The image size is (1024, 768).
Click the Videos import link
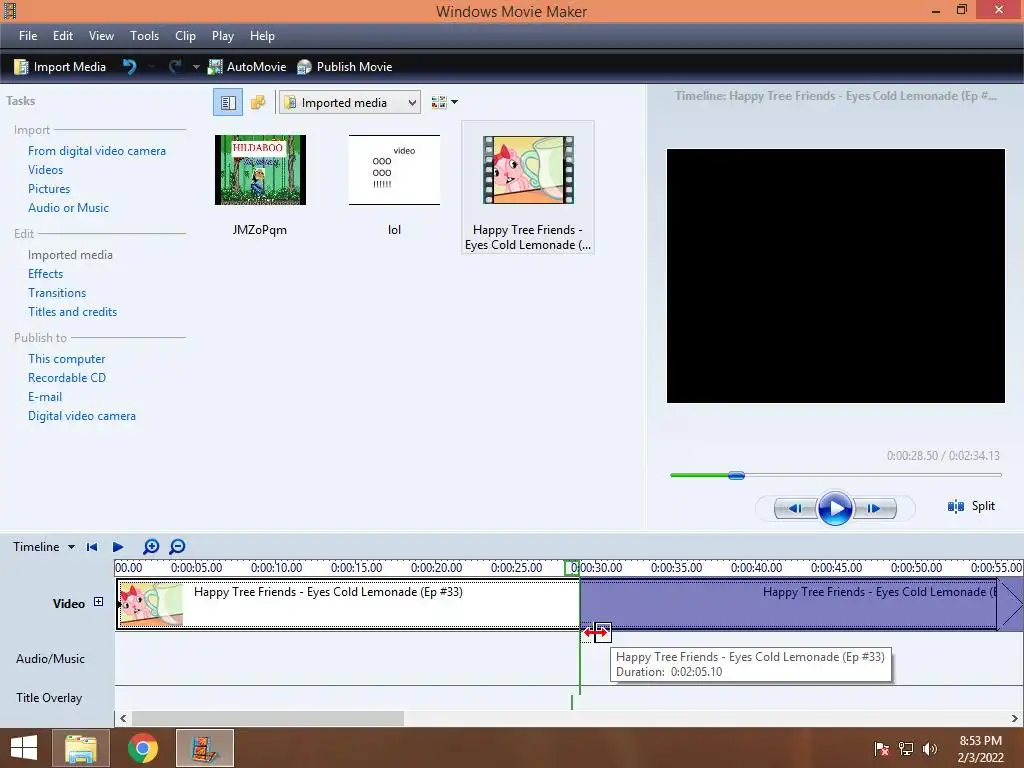[x=46, y=170]
